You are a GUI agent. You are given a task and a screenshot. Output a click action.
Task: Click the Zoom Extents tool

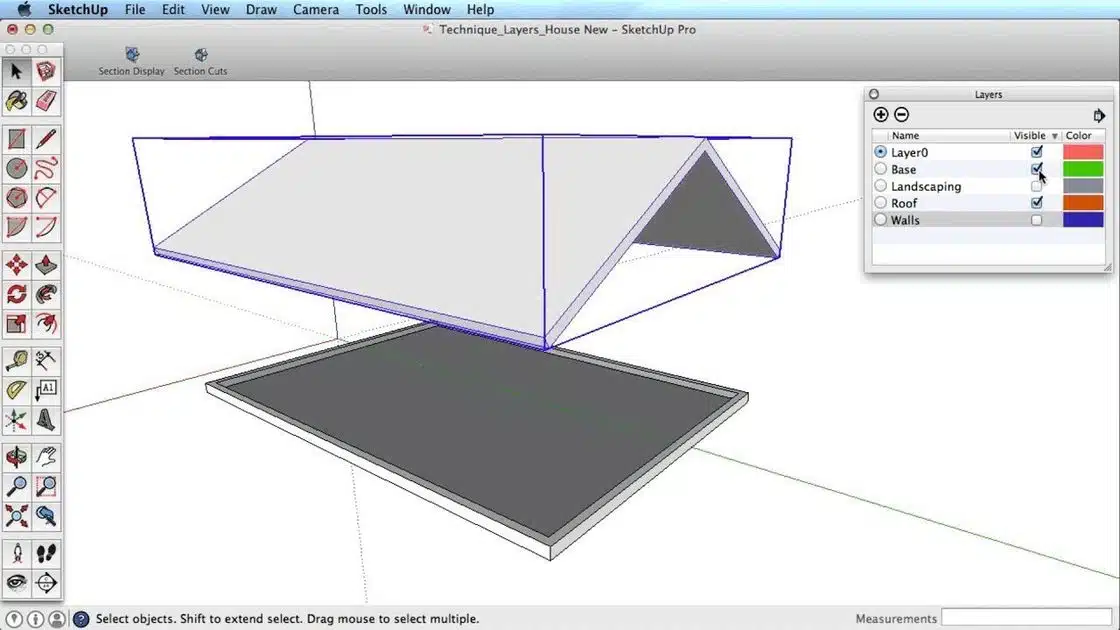17,516
